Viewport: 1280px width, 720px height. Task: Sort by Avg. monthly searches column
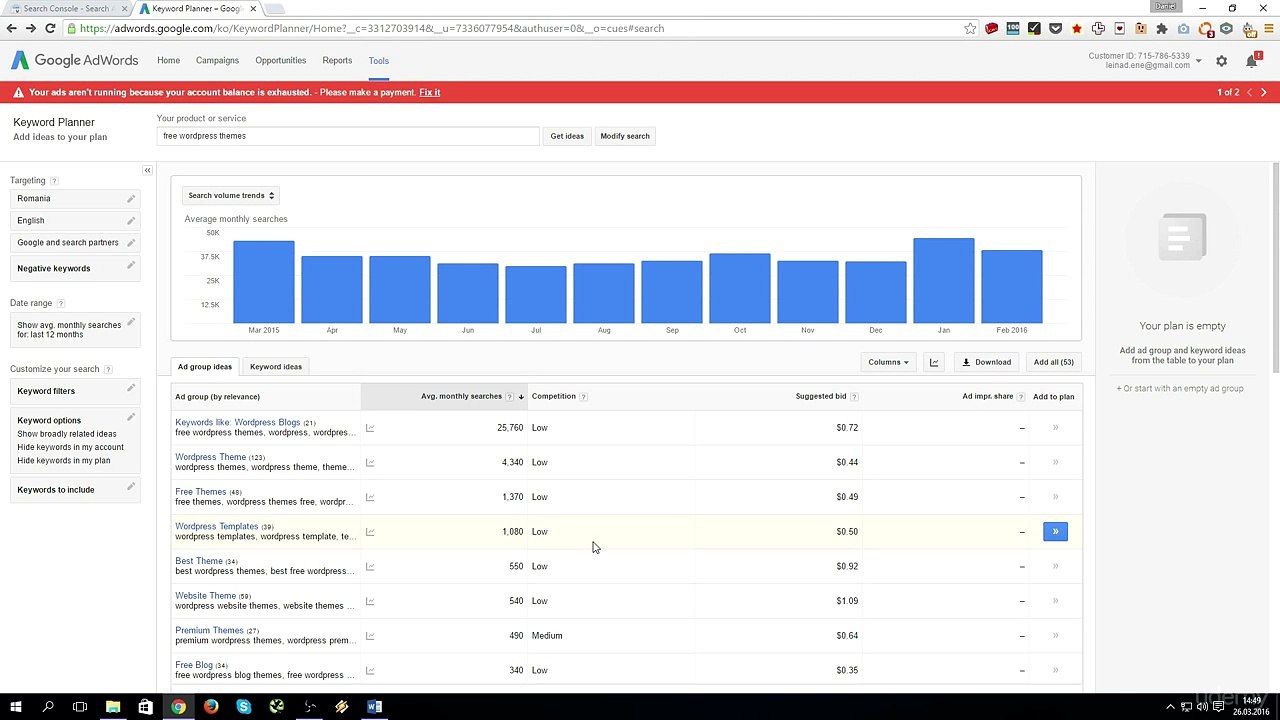[x=461, y=396]
